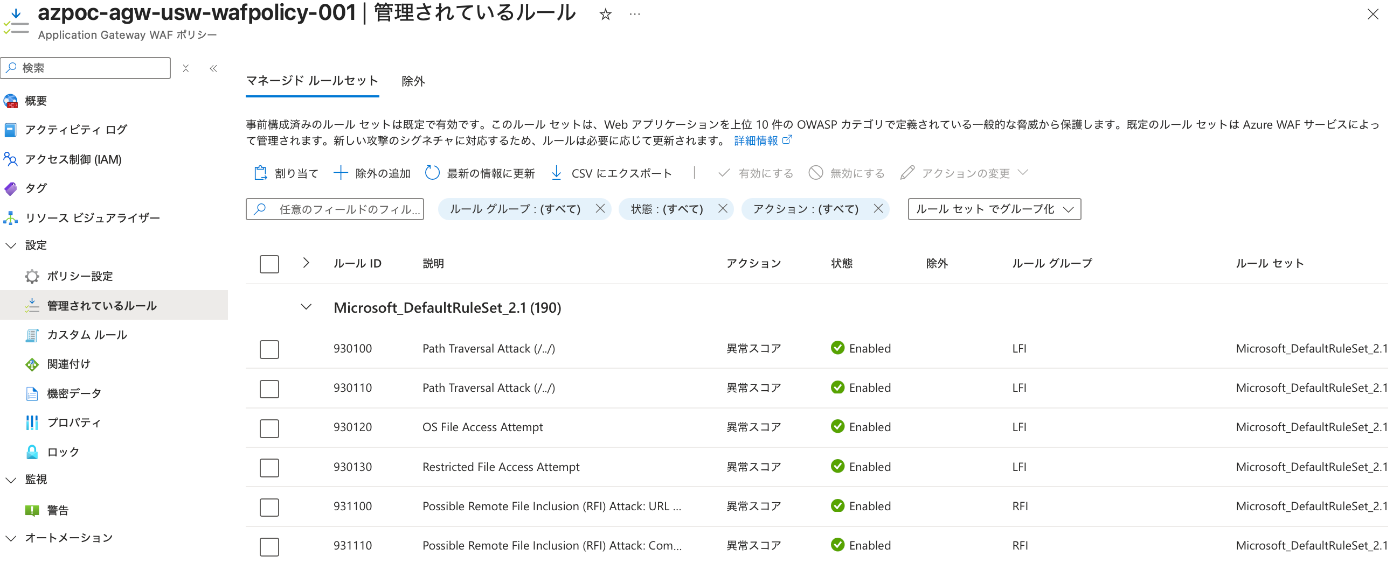Open the アクションの変更 dropdown
The height and width of the screenshot is (563, 1400).
[964, 173]
